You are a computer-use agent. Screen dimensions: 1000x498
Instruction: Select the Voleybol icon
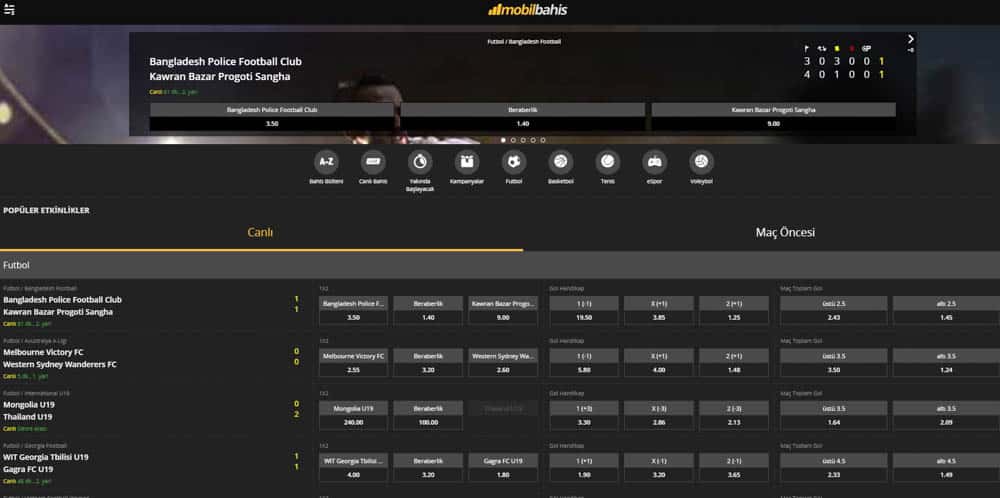[702, 162]
